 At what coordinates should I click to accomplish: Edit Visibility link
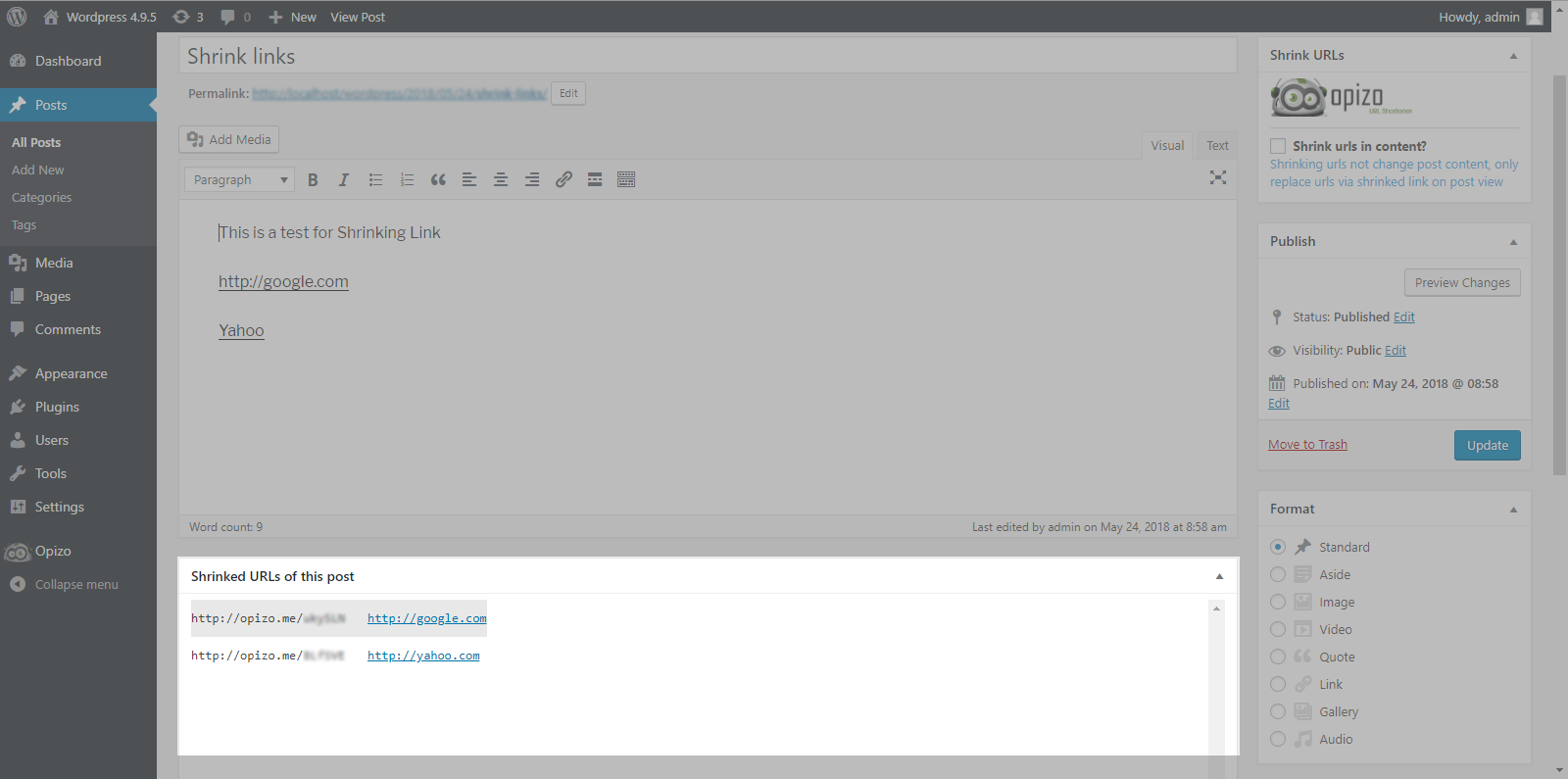point(1396,350)
